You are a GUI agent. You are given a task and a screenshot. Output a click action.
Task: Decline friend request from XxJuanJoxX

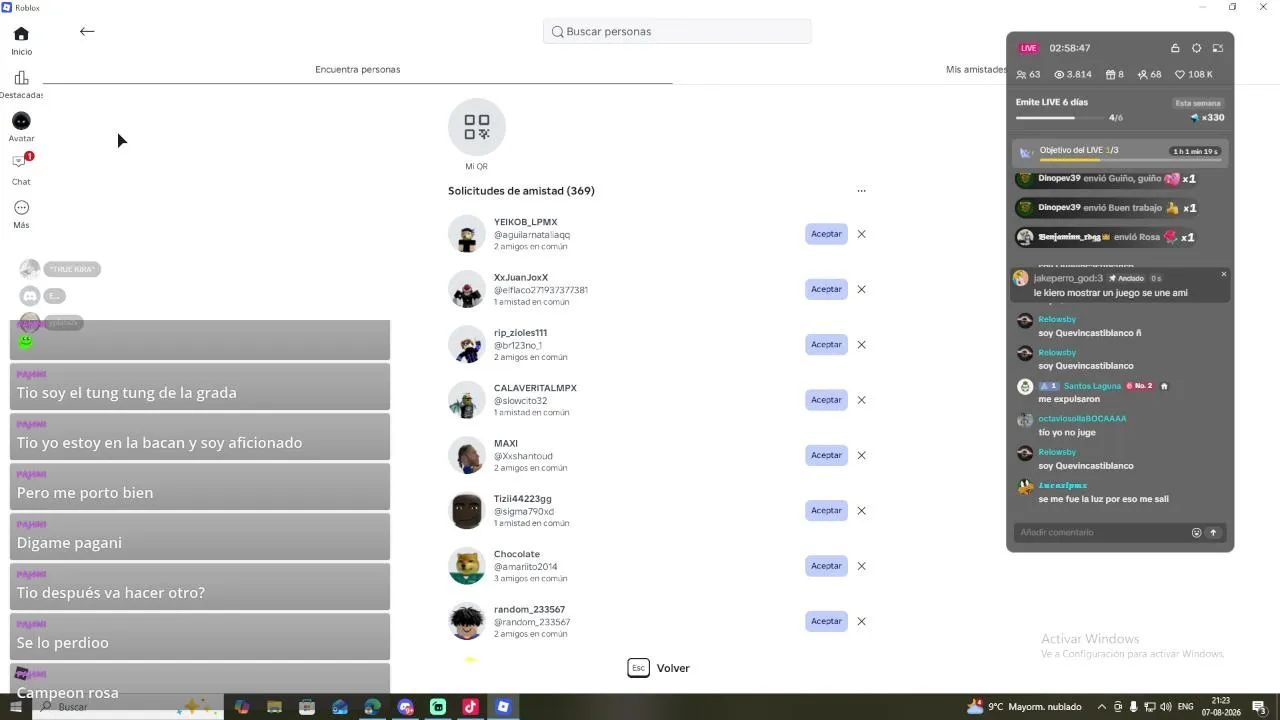coord(861,289)
